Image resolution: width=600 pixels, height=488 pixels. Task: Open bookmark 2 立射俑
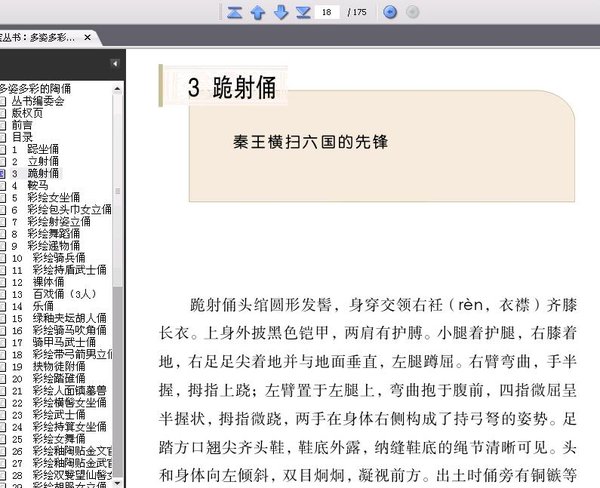point(35,161)
